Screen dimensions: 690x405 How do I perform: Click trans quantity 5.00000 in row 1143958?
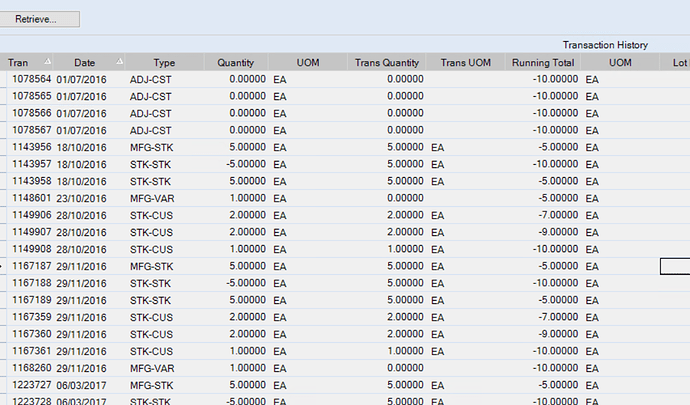coord(405,181)
